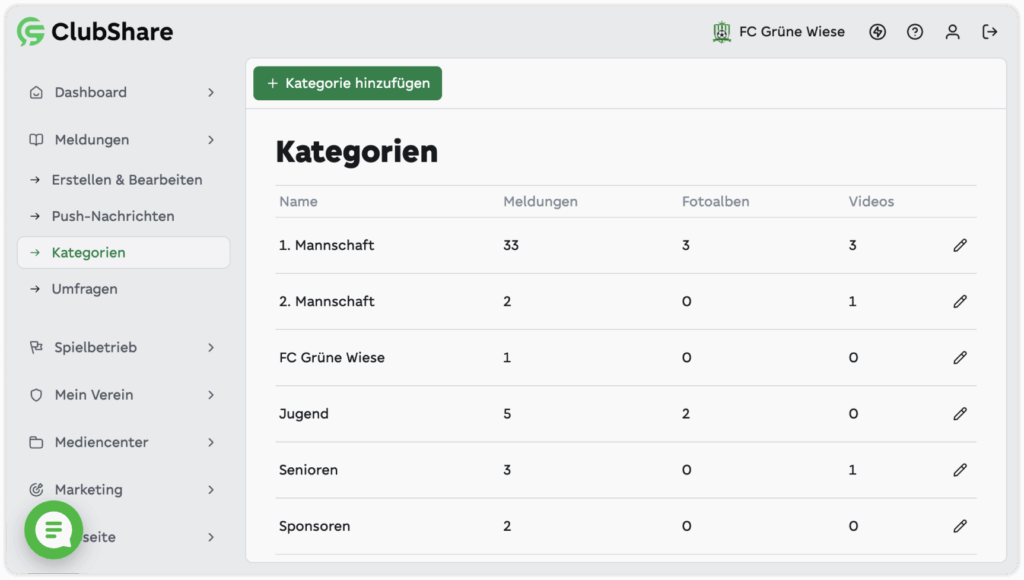Open the Dashboard menu label

pyautogui.click(x=91, y=92)
